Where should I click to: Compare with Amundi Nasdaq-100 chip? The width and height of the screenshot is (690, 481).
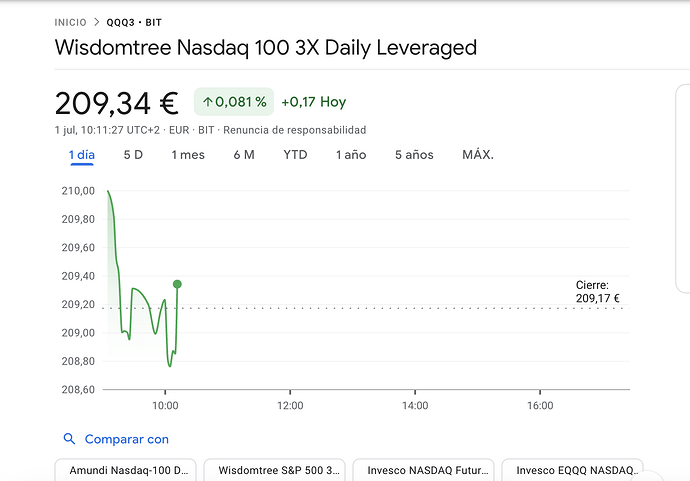125,470
